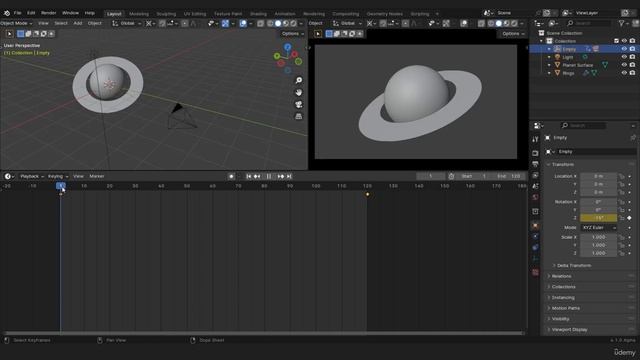Toggle auto keying record button
The width and height of the screenshot is (640, 360).
(231, 176)
